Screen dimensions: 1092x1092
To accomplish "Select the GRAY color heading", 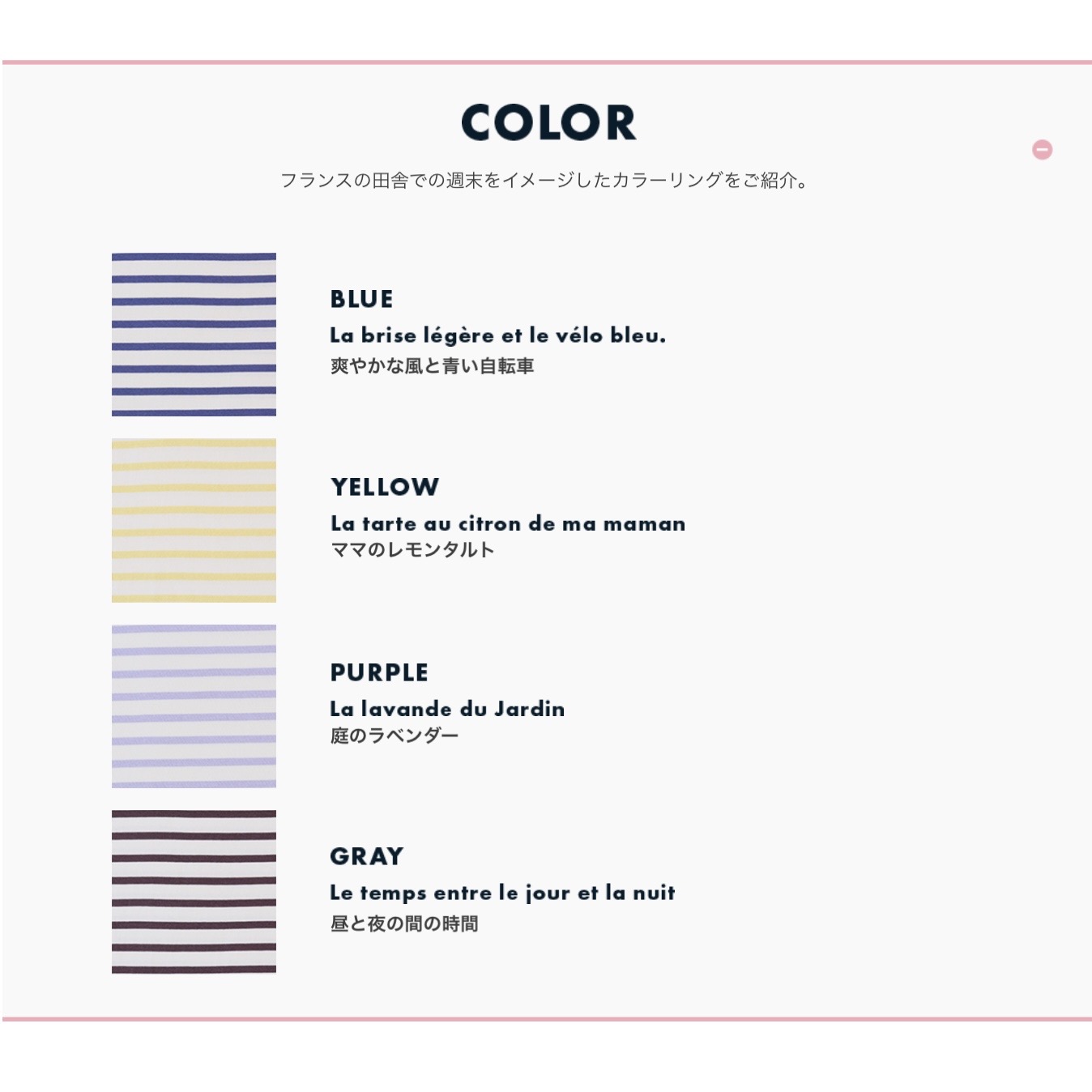I will (x=366, y=856).
